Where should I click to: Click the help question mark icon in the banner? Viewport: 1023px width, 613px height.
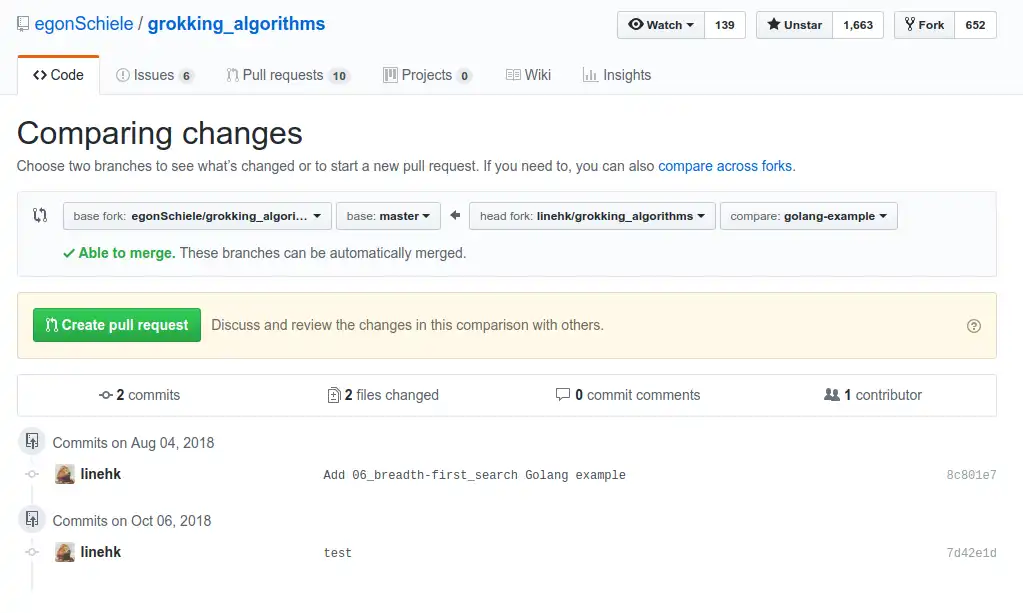[x=974, y=325]
